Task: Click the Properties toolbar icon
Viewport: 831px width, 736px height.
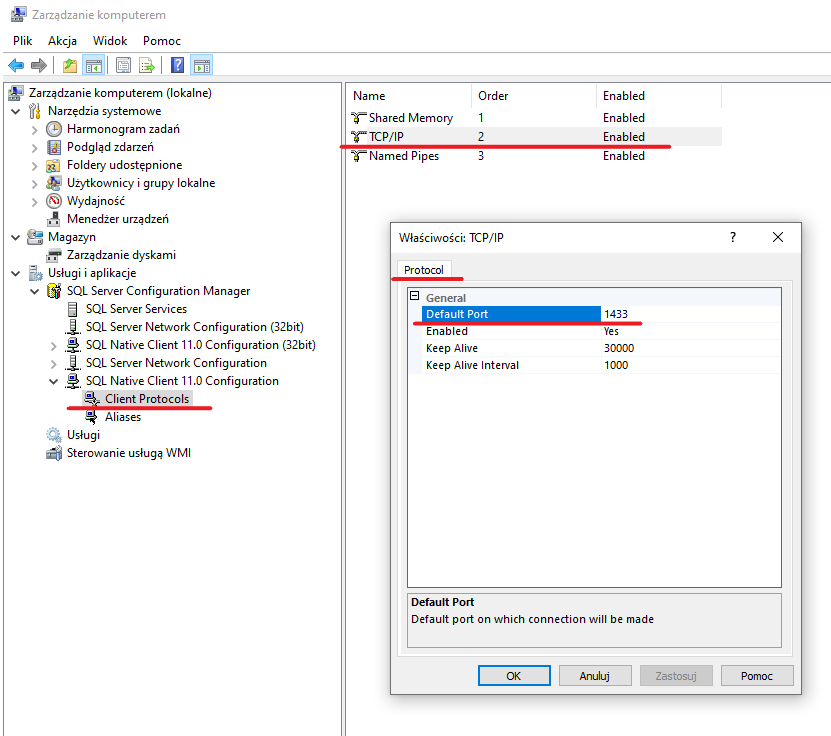Action: (x=123, y=66)
